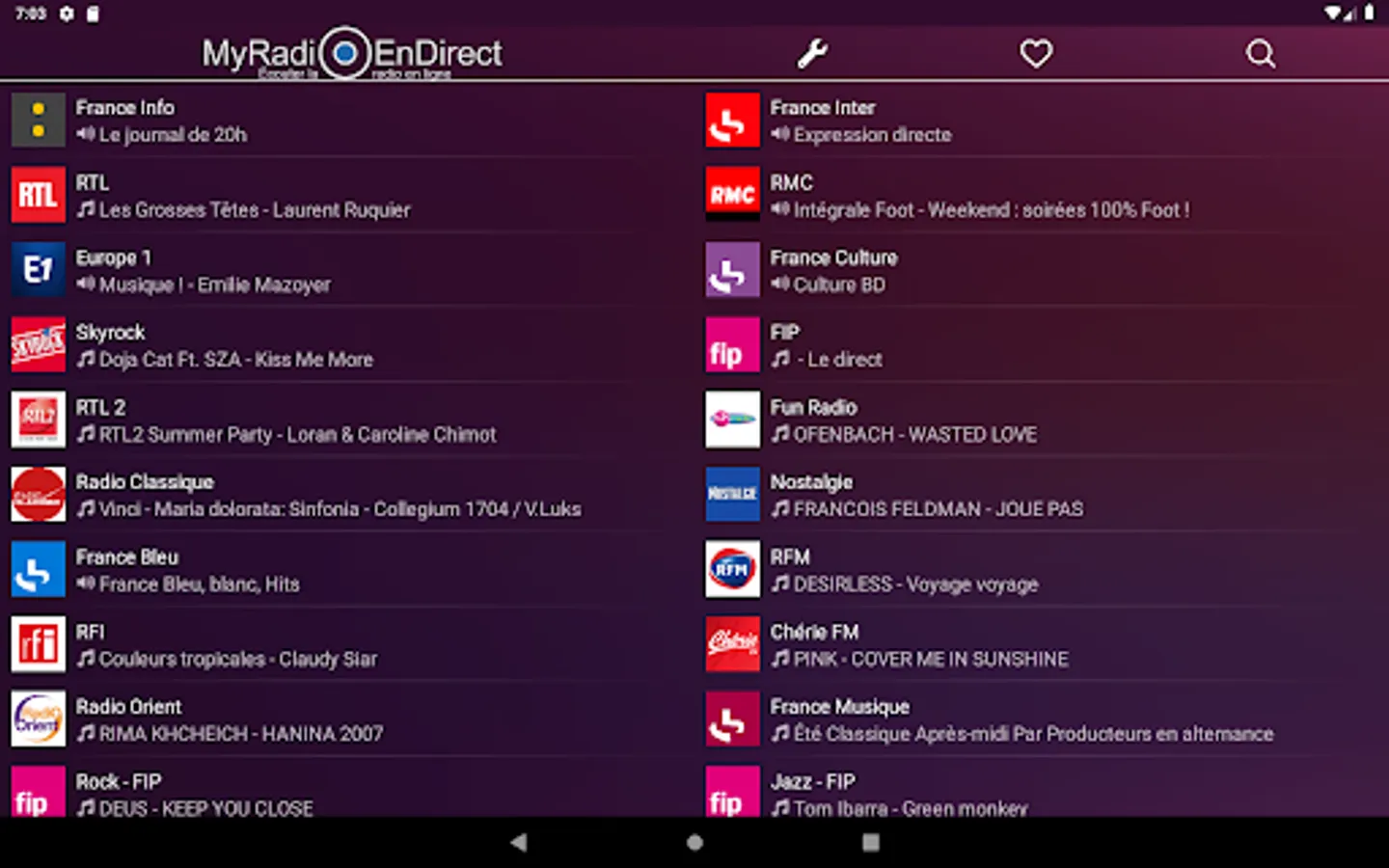Click 'Culture BD' program text
The height and width of the screenshot is (868, 1389).
click(x=839, y=285)
